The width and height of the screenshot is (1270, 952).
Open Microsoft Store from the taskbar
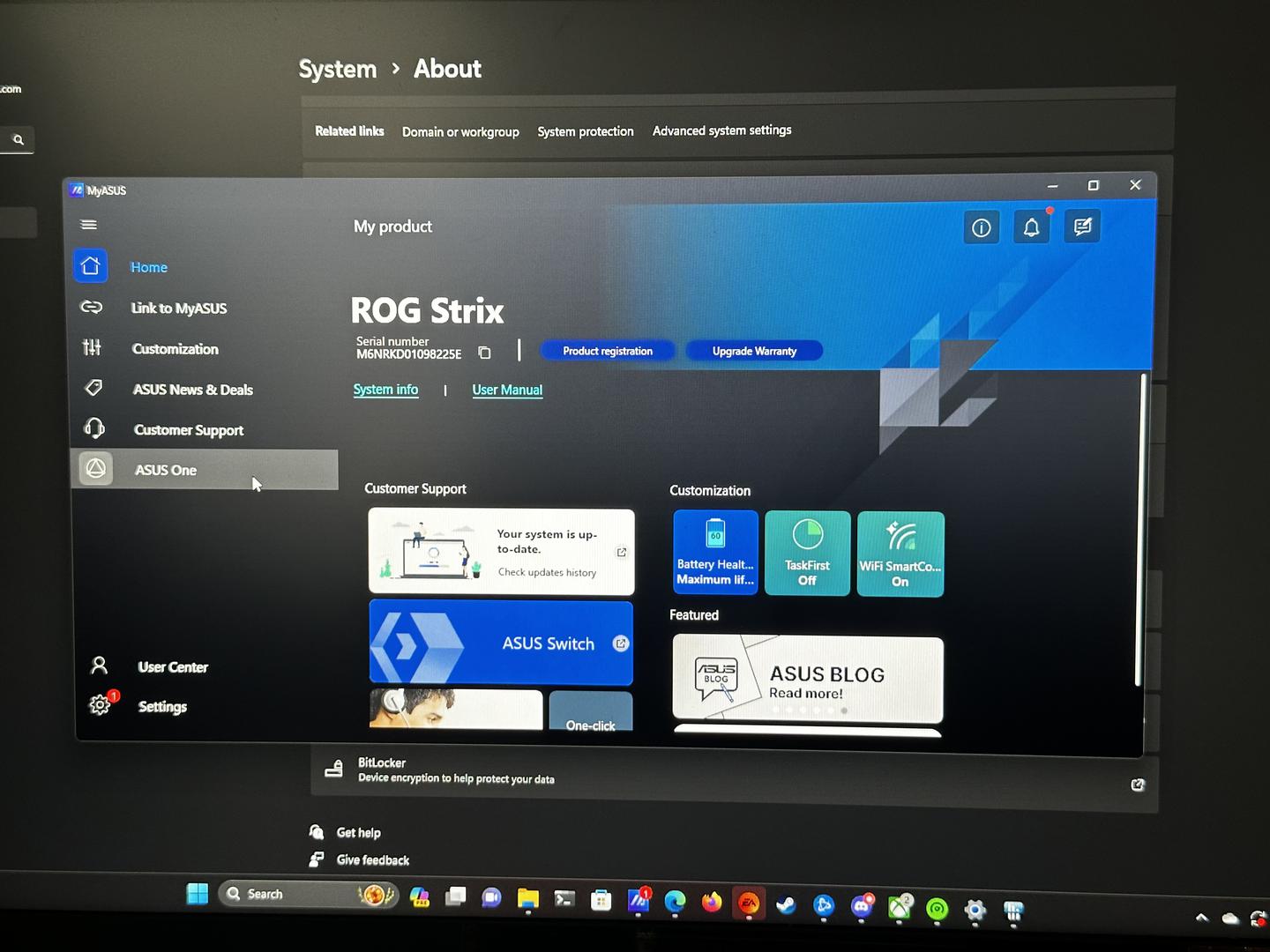pyautogui.click(x=601, y=900)
